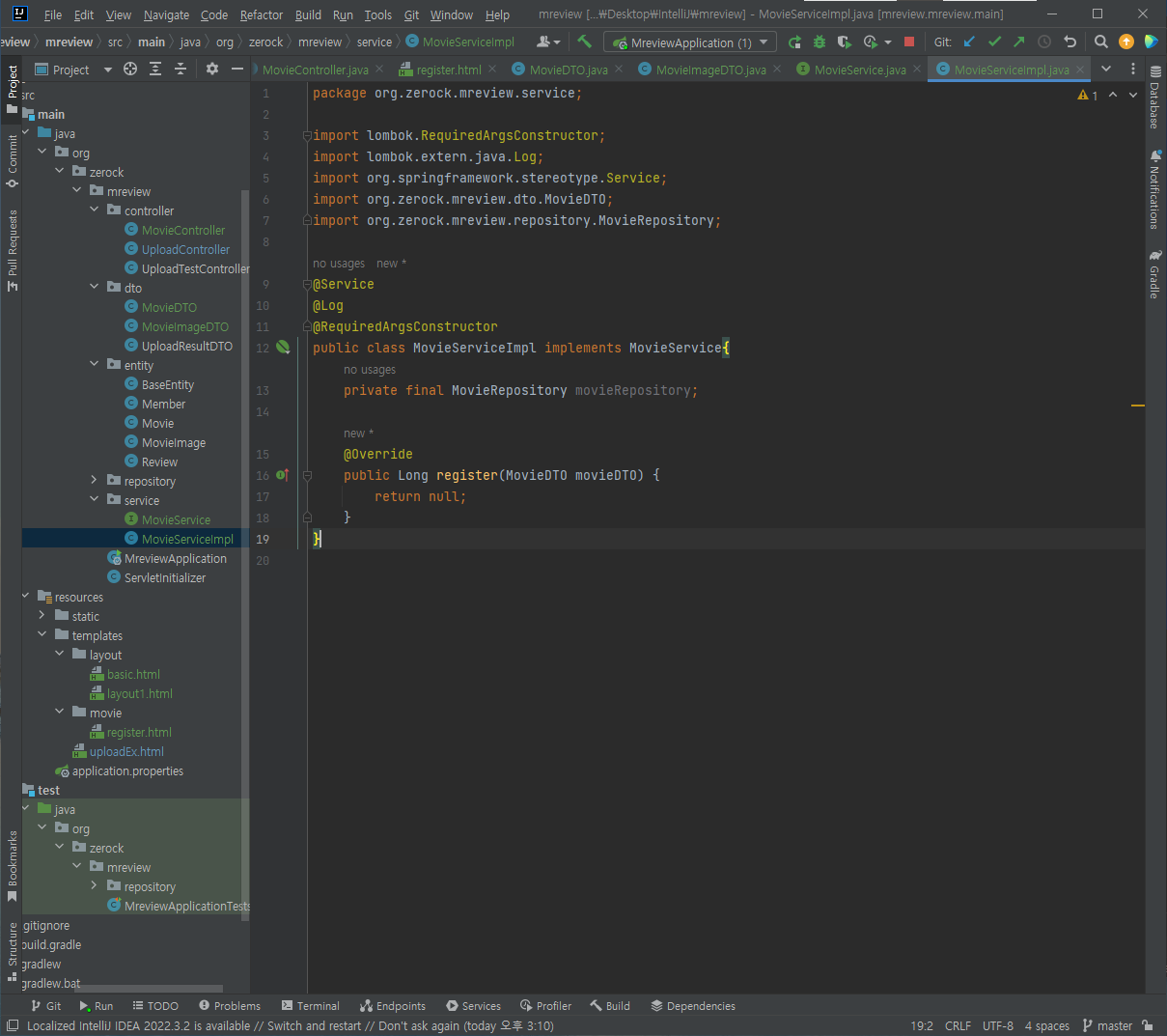
Task: Commit changes with Git green checkmark
Action: (994, 42)
